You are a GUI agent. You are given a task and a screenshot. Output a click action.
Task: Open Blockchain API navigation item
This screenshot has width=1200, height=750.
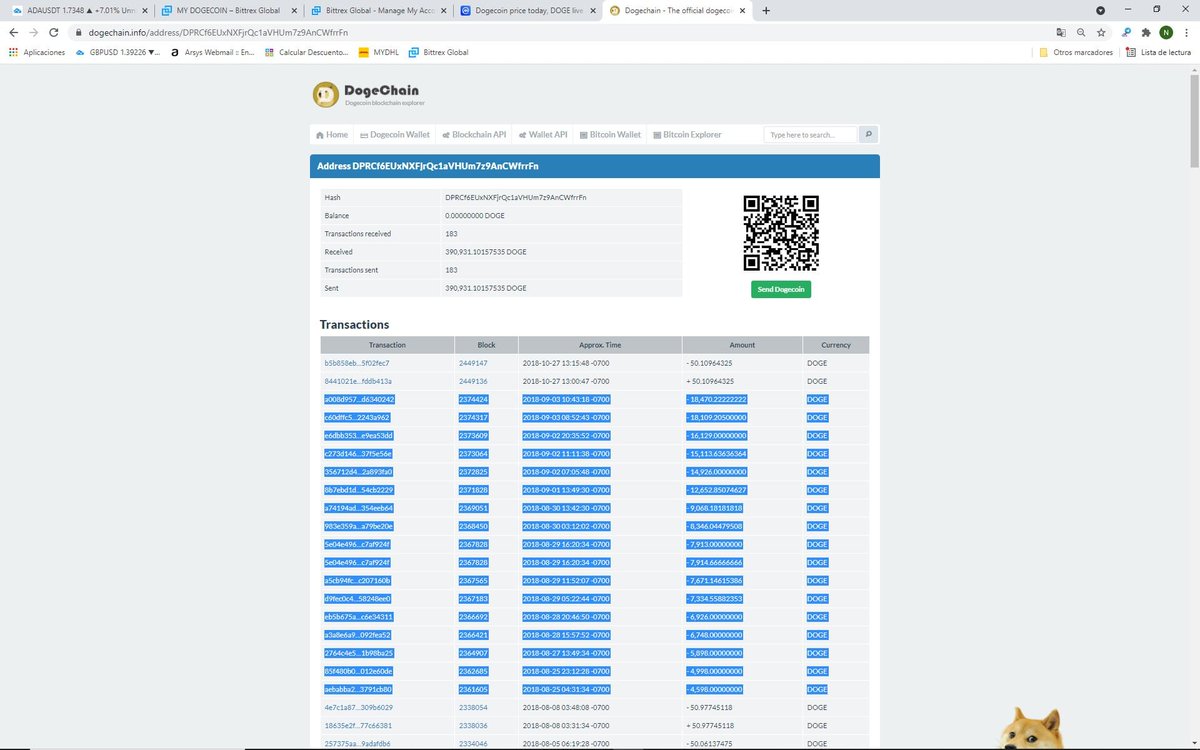click(x=474, y=134)
